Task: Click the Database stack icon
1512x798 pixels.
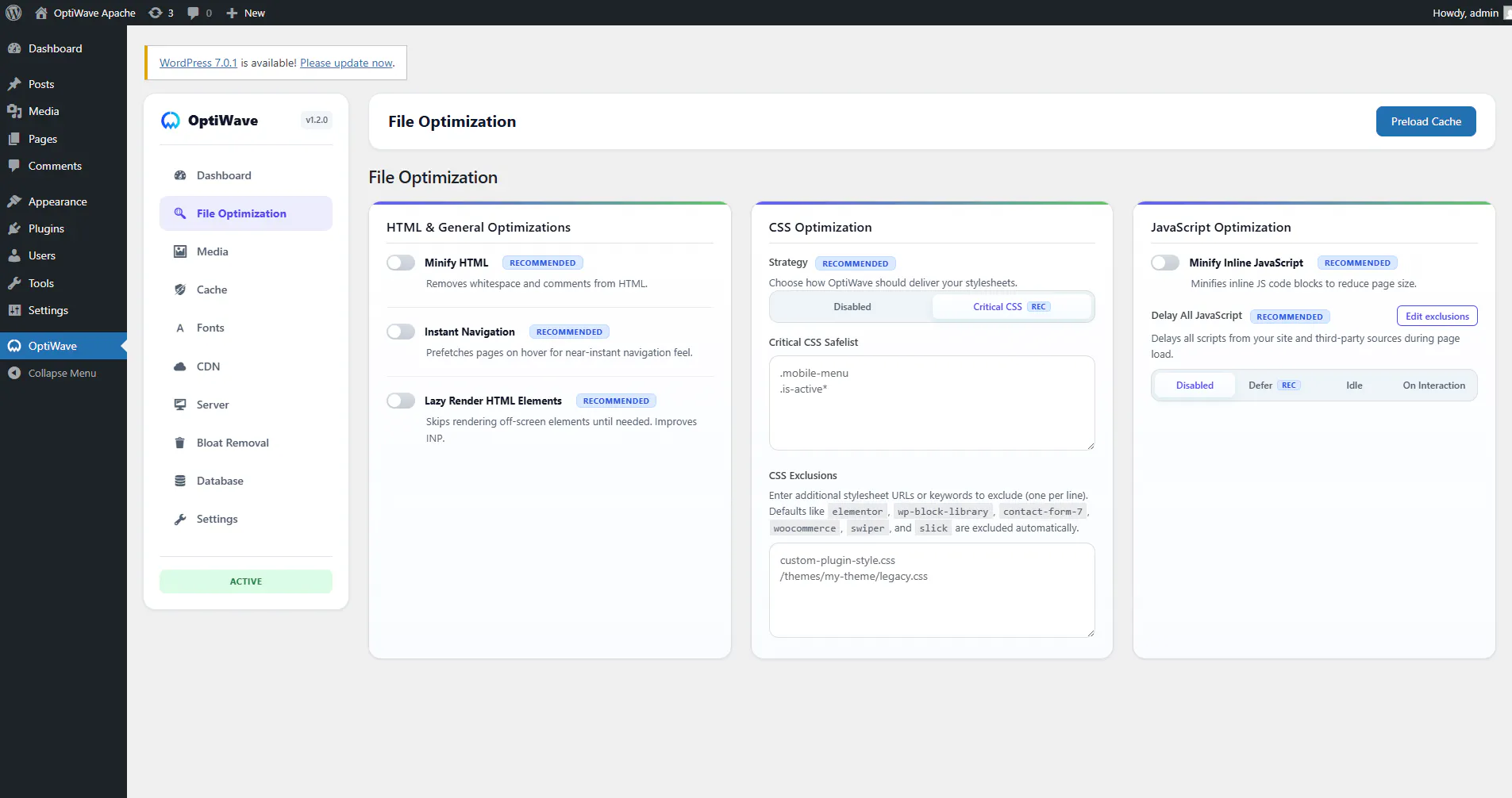Action: (180, 481)
